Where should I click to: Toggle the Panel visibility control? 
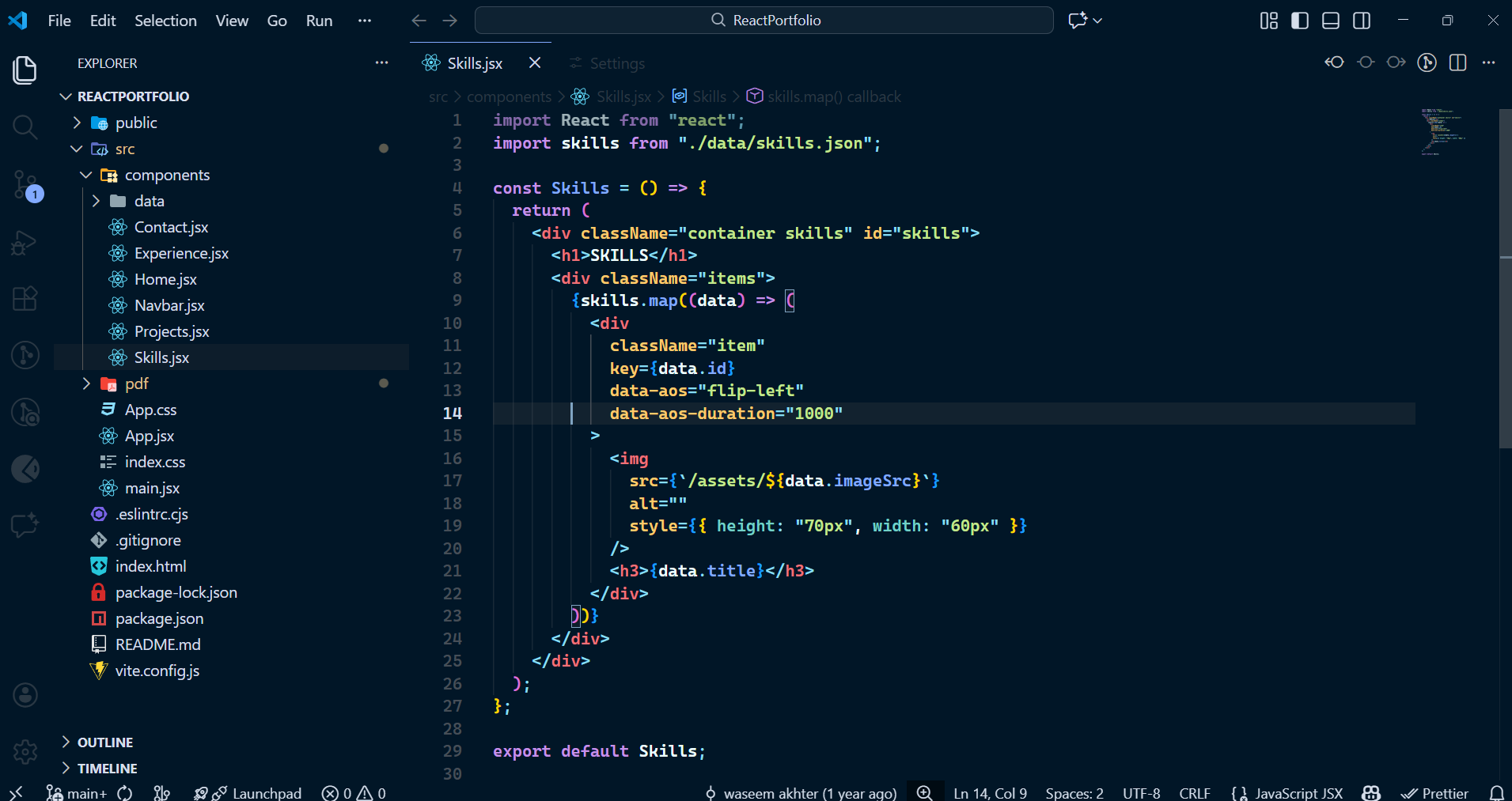pos(1330,21)
